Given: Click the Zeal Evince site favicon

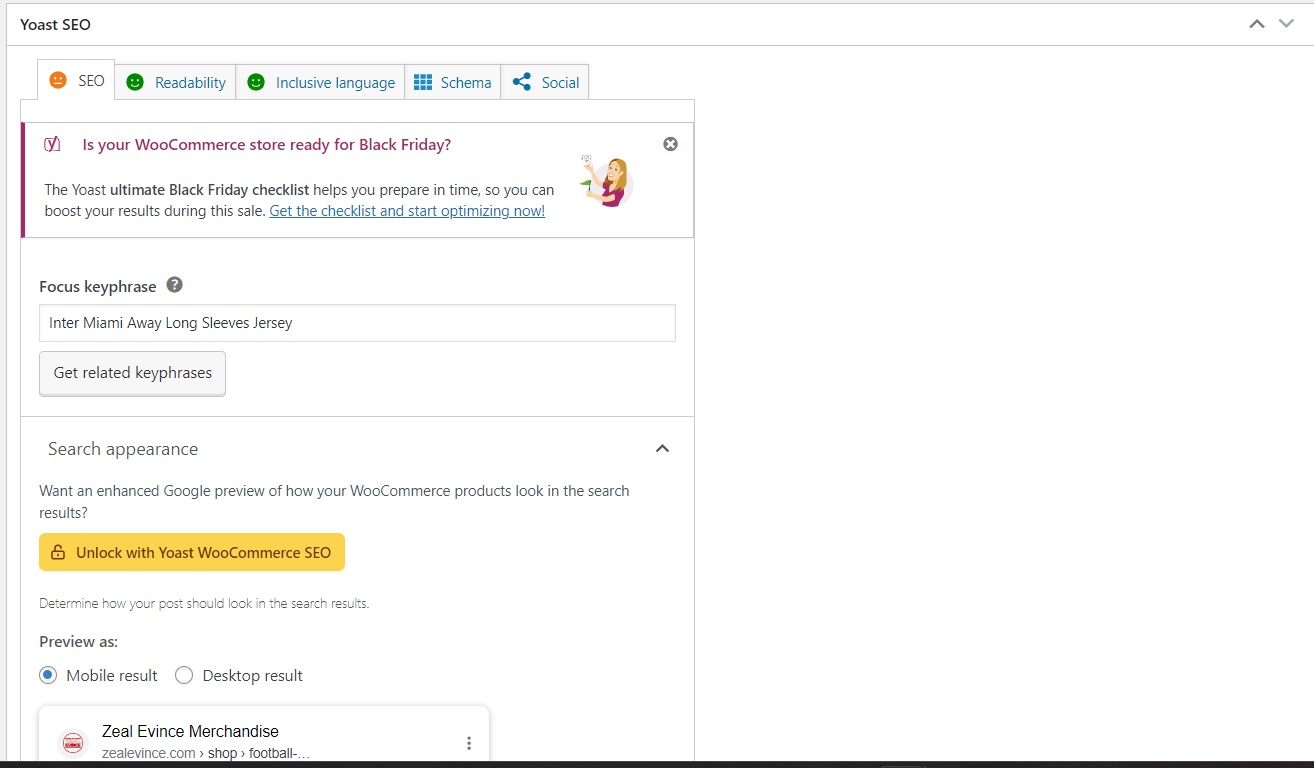Looking at the screenshot, I should pos(73,743).
